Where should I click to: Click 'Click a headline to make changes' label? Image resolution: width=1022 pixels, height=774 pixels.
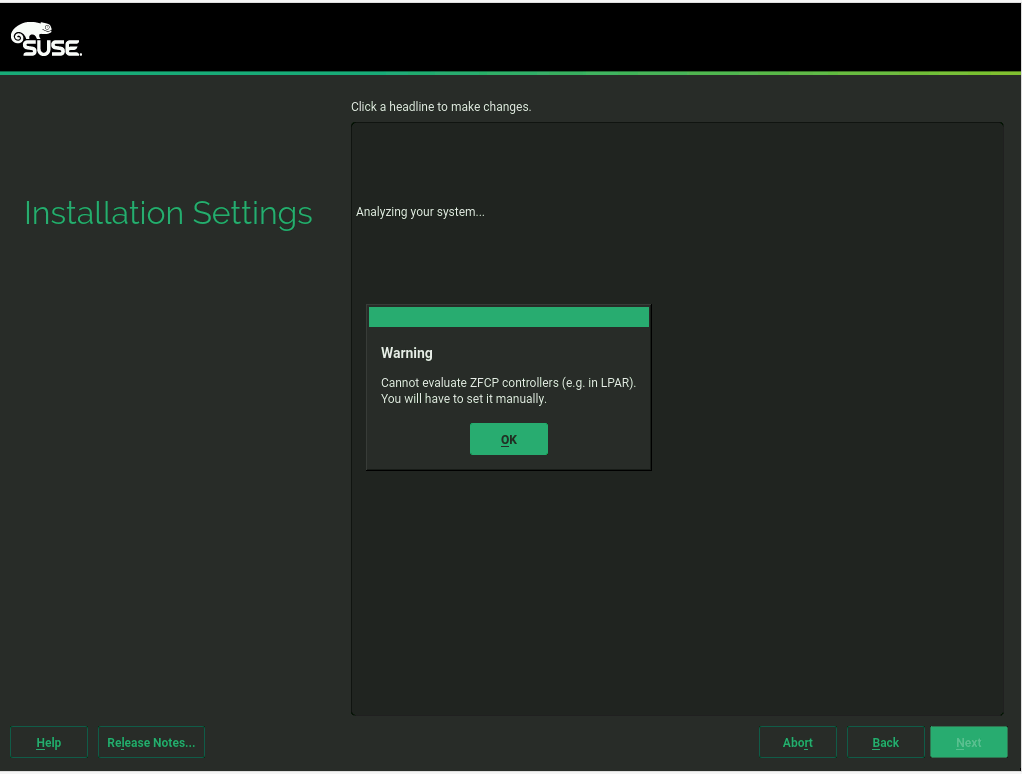click(440, 107)
